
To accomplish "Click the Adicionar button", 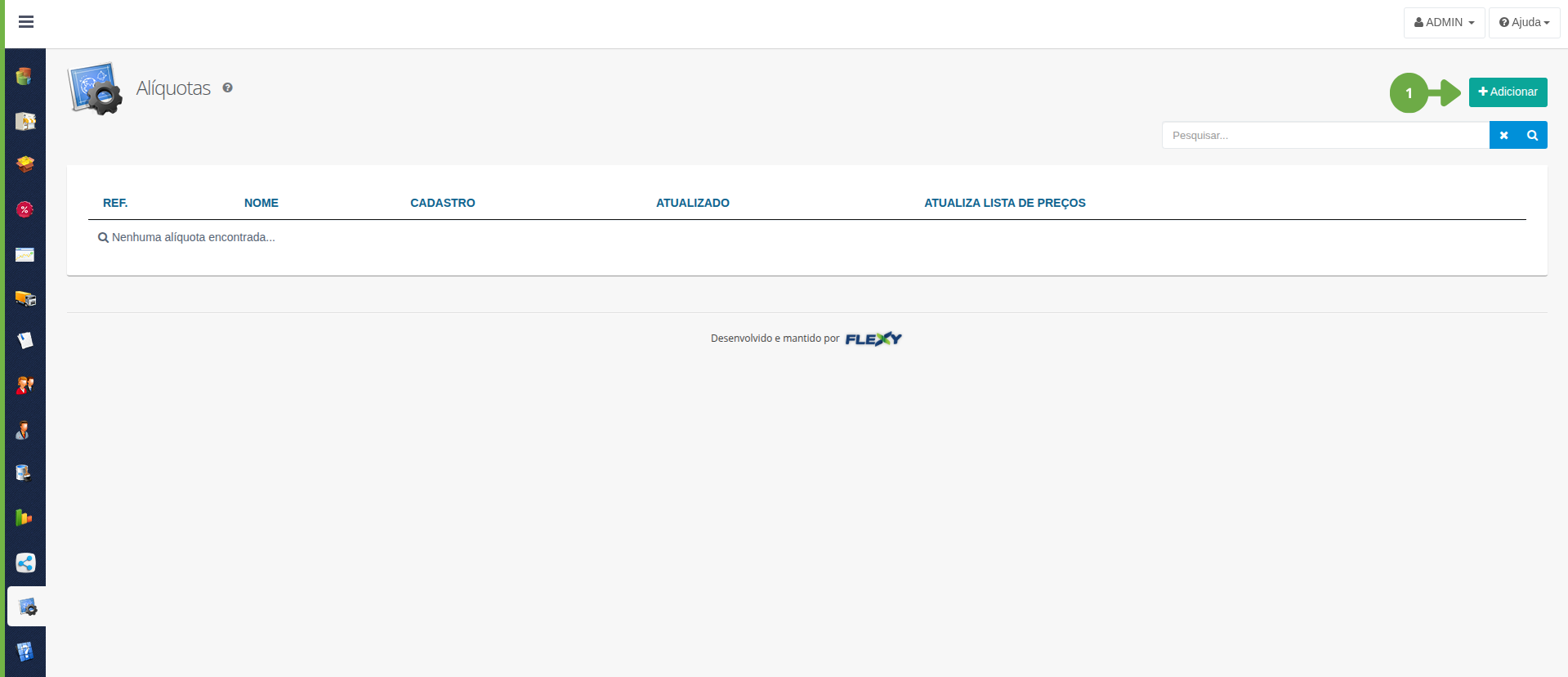I will 1508,92.
